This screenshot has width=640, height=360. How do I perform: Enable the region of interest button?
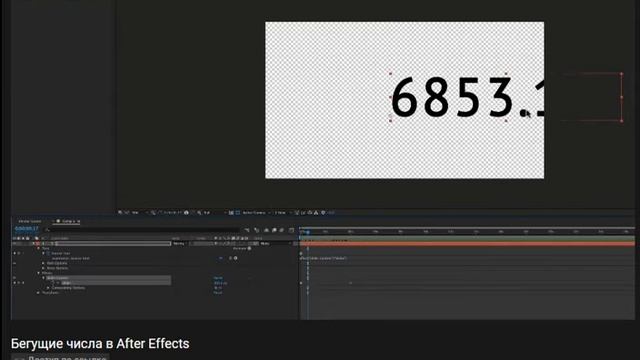click(x=231, y=213)
